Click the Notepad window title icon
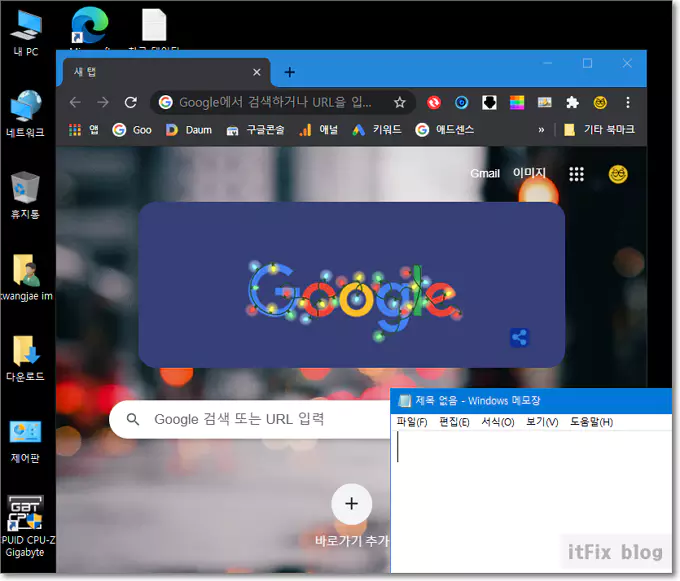680x581 pixels. 404,401
